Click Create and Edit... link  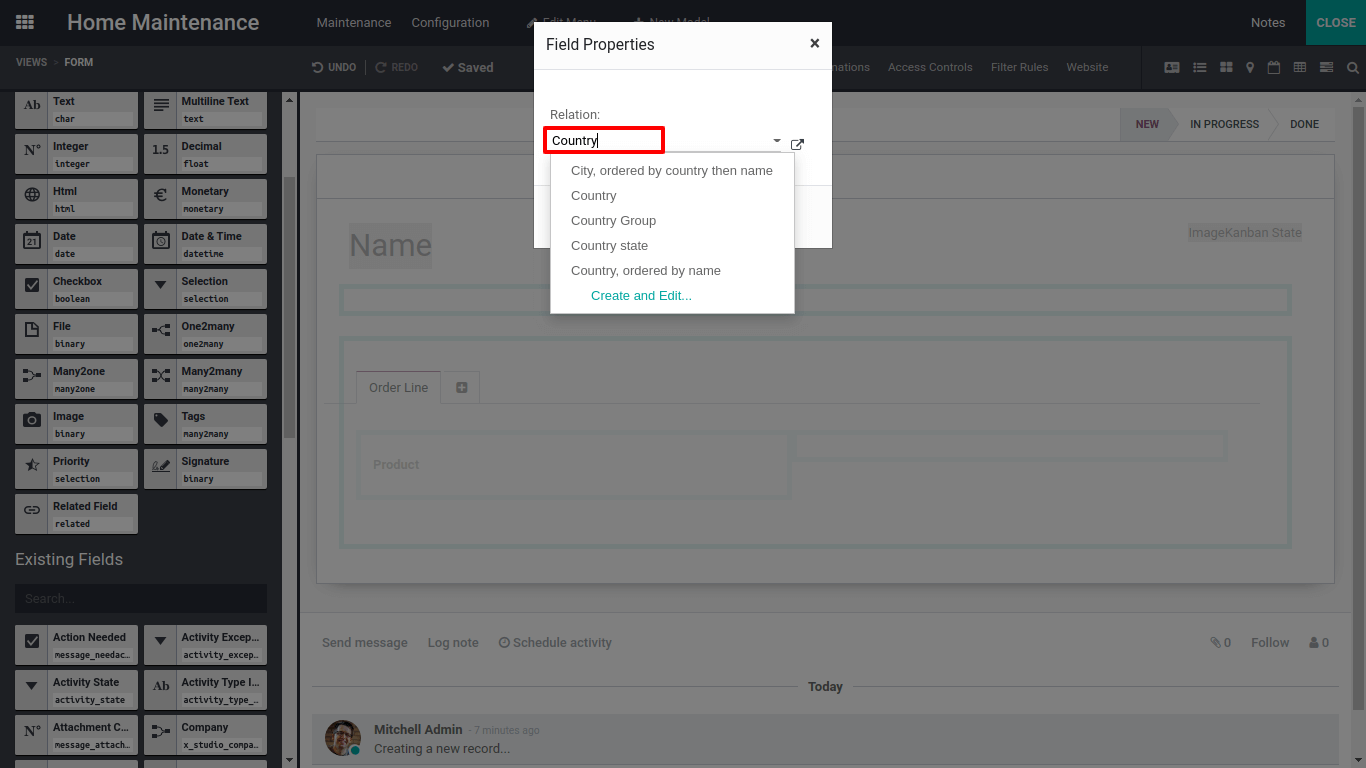pyautogui.click(x=641, y=296)
